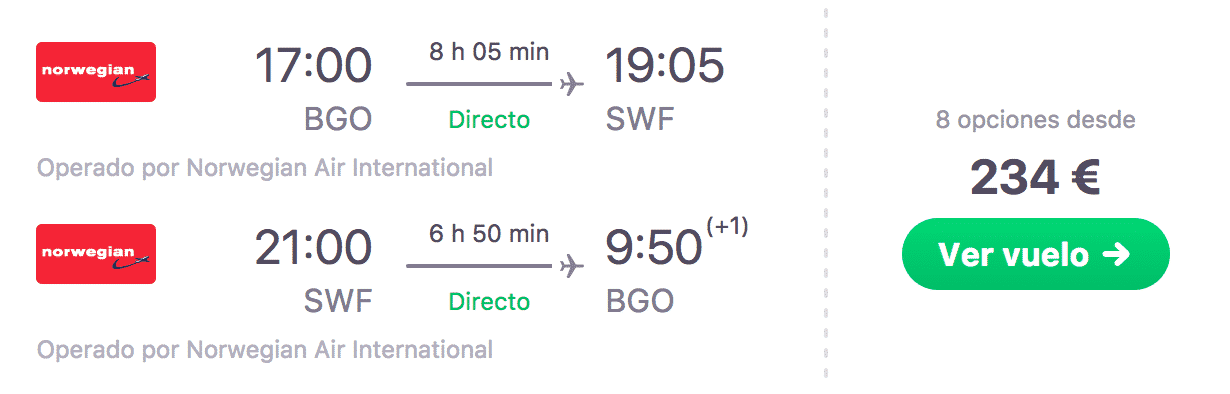Click the 17:00 departure time
The width and height of the screenshot is (1230, 394).
click(313, 66)
